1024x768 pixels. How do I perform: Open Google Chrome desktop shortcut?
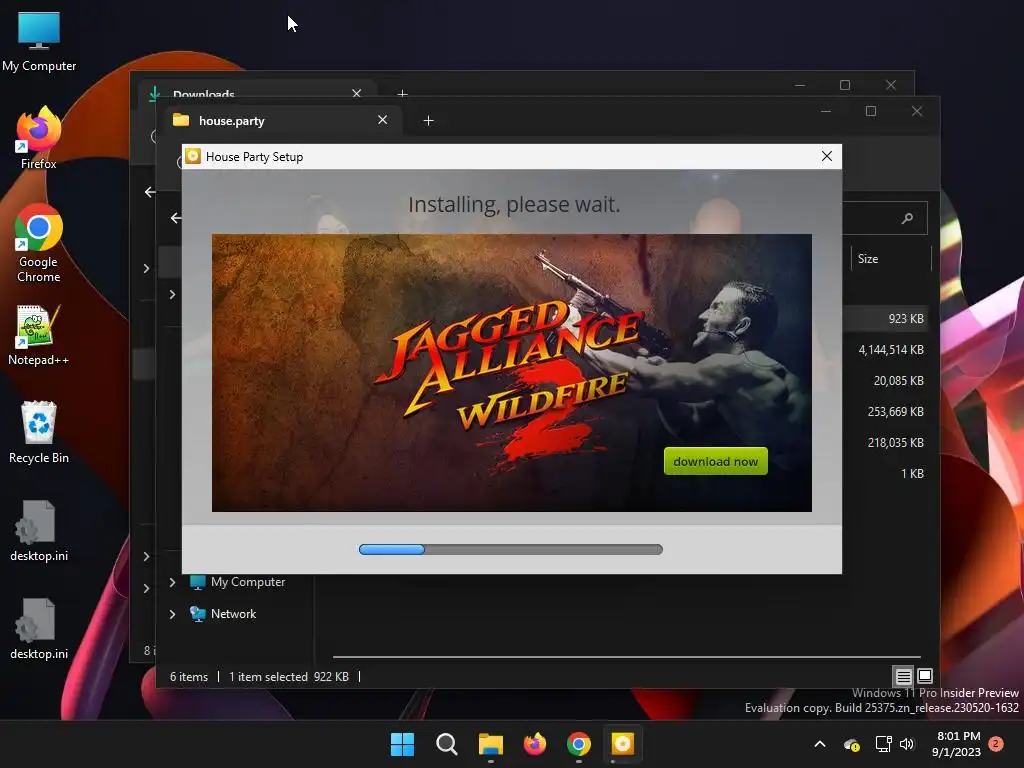tap(39, 243)
